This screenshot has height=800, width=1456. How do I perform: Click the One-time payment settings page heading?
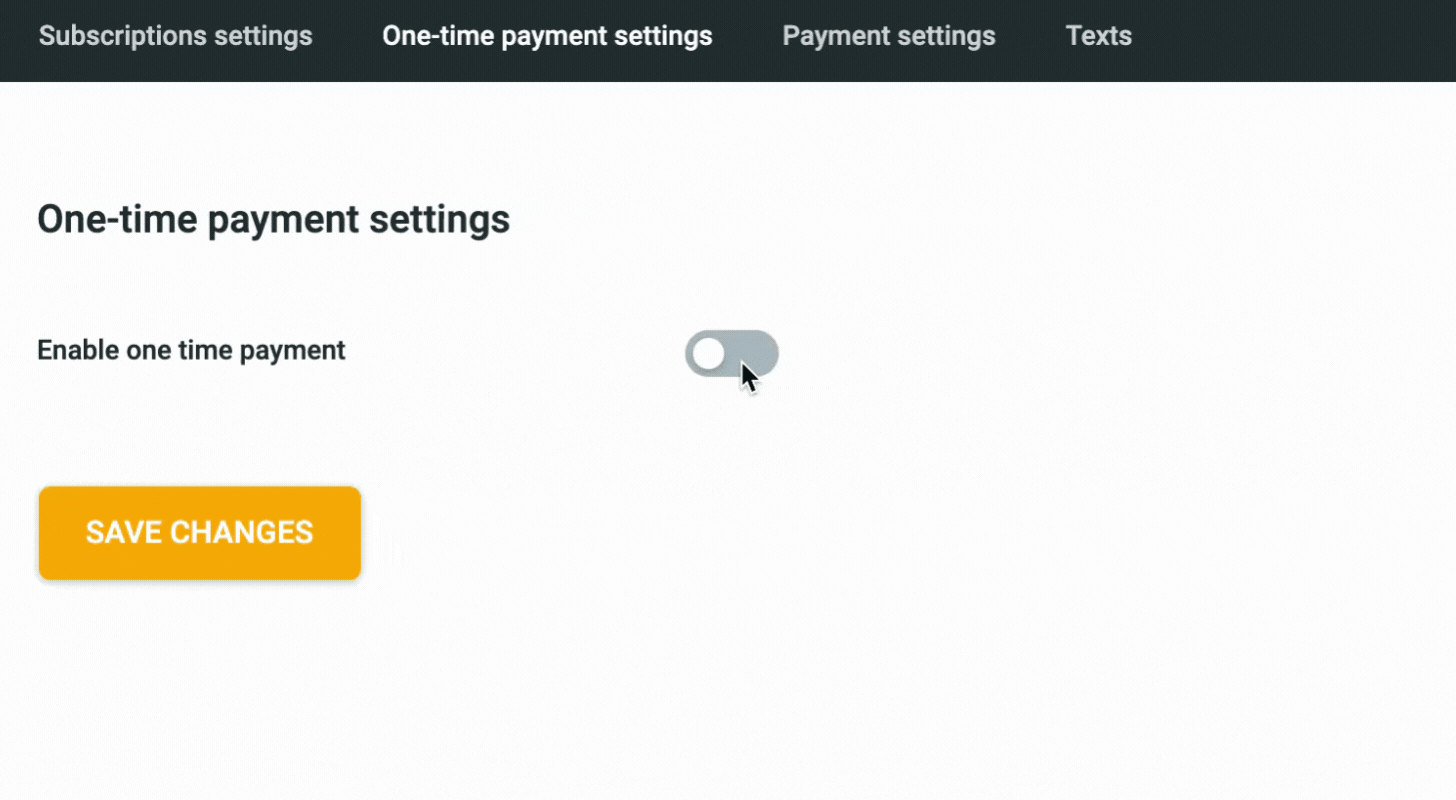click(x=273, y=220)
